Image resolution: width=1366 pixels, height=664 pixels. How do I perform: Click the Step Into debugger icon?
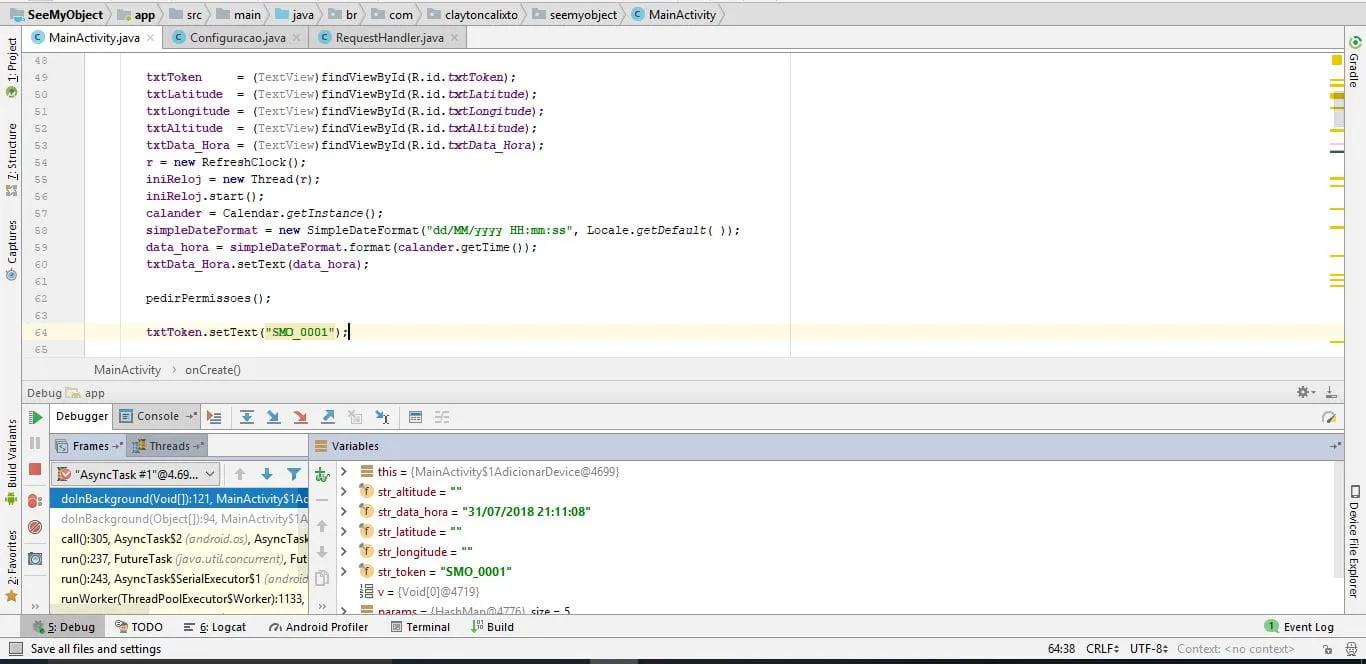pyautogui.click(x=273, y=417)
